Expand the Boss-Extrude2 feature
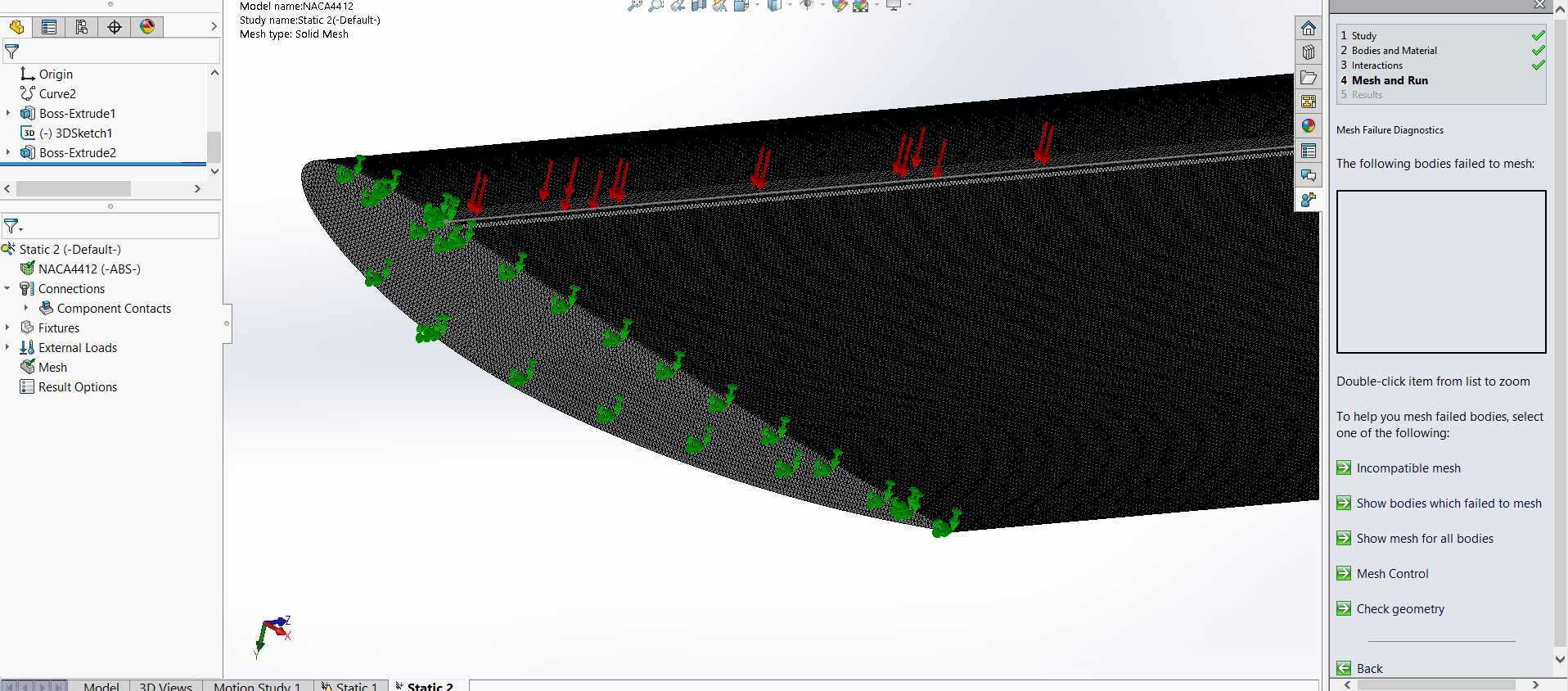Image resolution: width=1568 pixels, height=691 pixels. [x=8, y=152]
